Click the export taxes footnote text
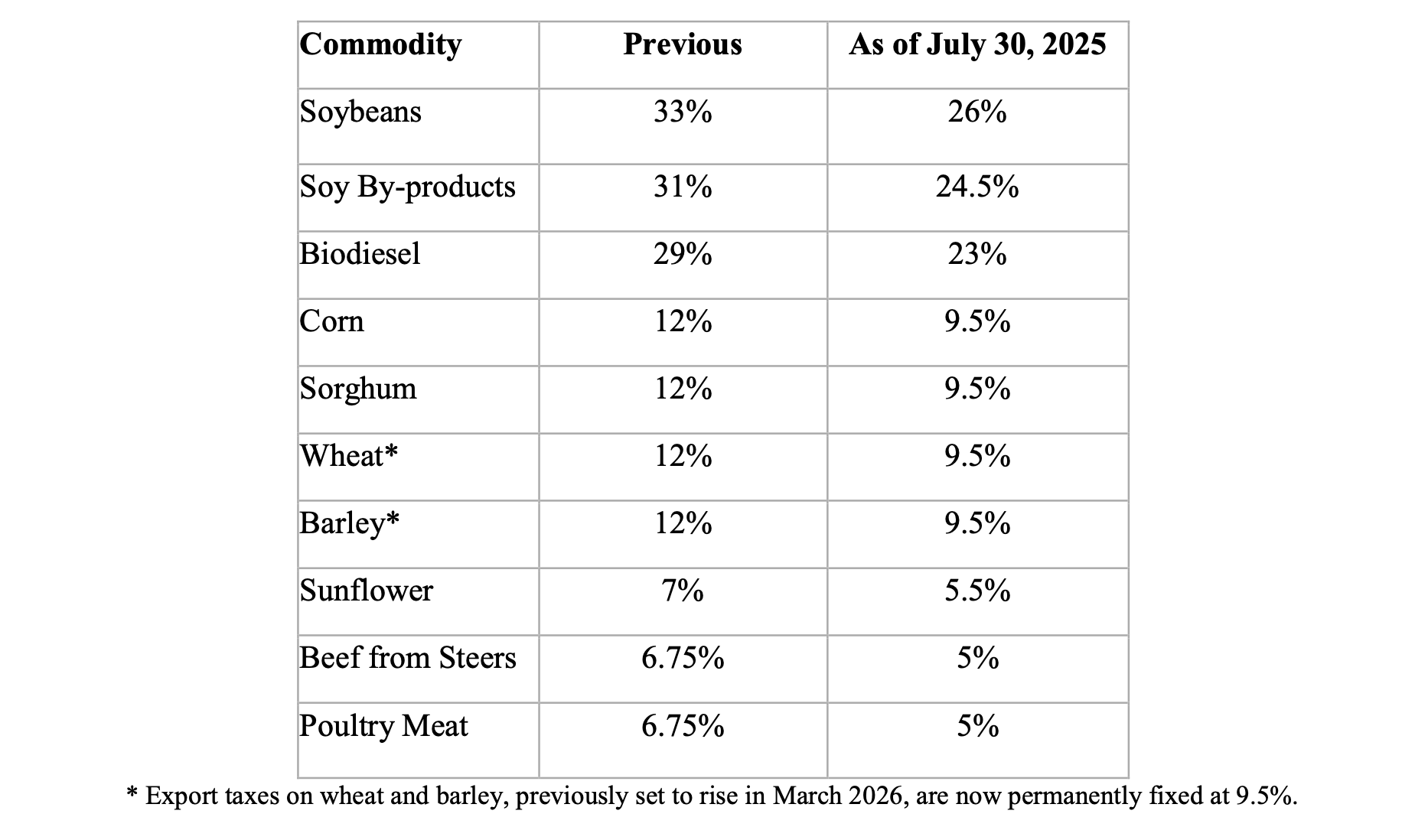 coord(712,796)
